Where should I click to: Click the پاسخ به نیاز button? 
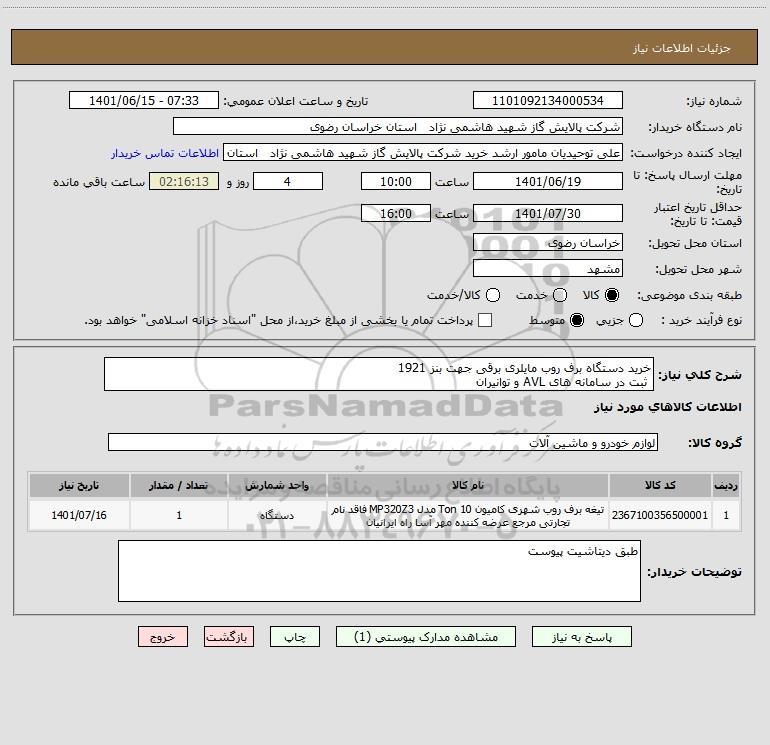click(x=582, y=637)
